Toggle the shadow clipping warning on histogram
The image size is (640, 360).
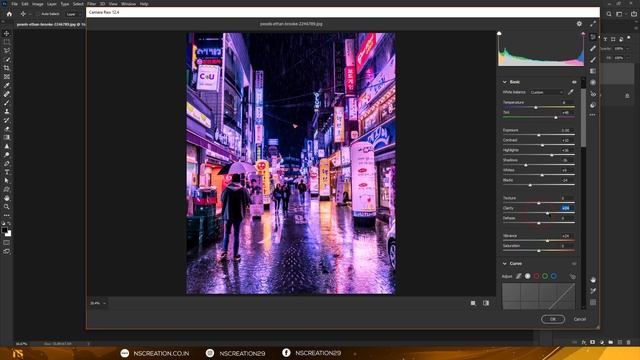click(x=499, y=33)
